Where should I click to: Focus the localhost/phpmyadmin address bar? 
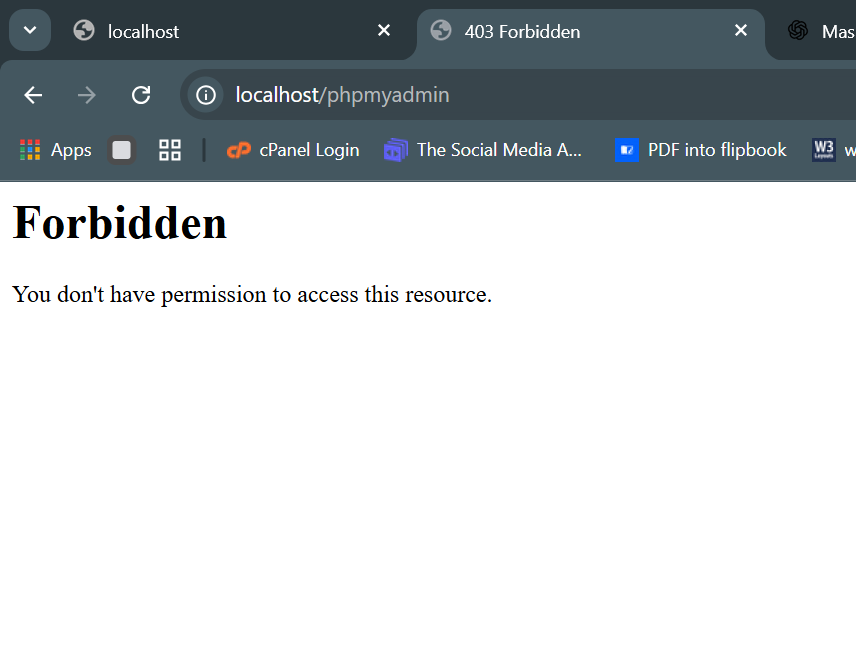click(x=500, y=95)
